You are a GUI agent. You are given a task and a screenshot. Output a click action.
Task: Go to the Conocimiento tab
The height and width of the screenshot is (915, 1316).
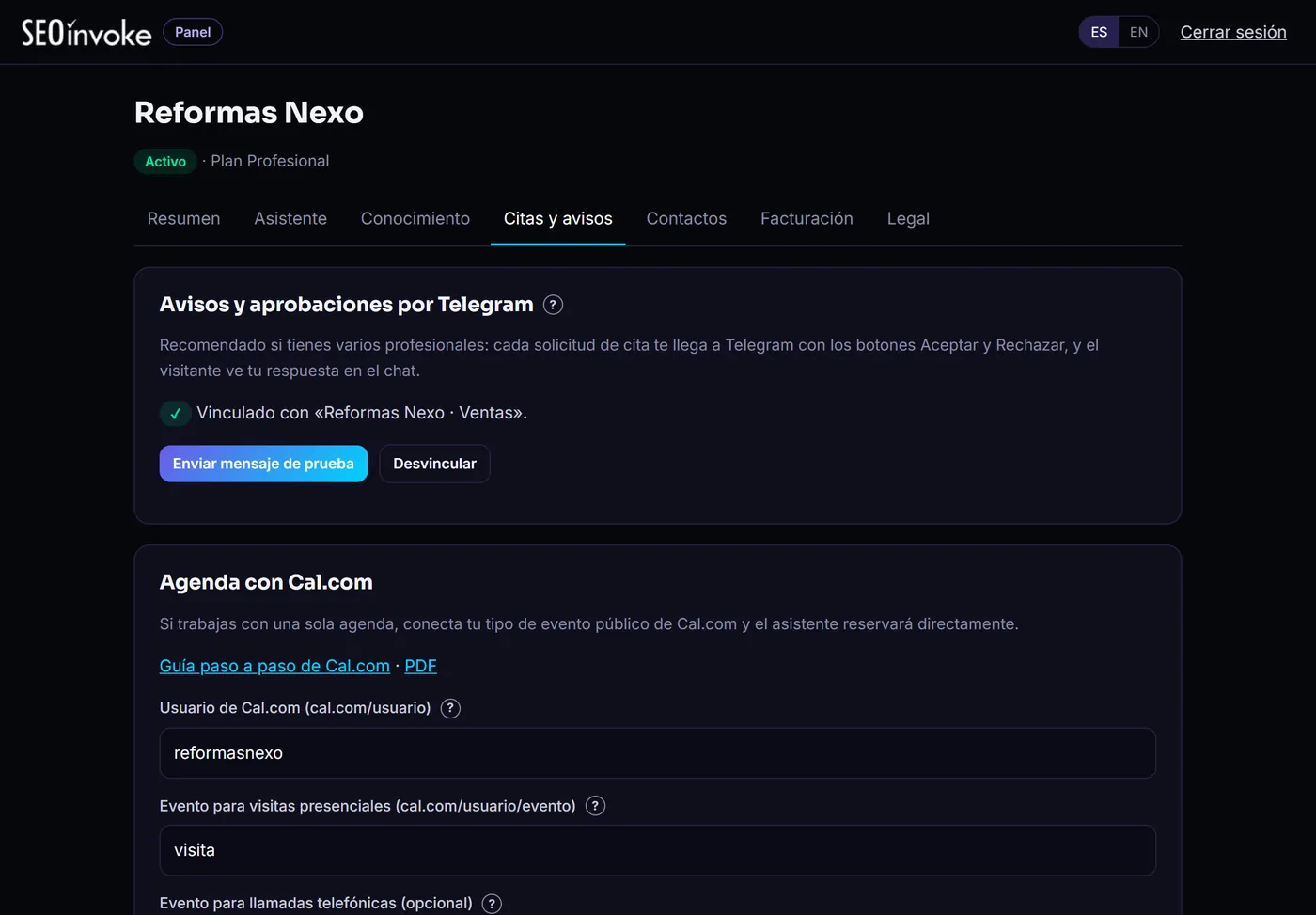[415, 219]
